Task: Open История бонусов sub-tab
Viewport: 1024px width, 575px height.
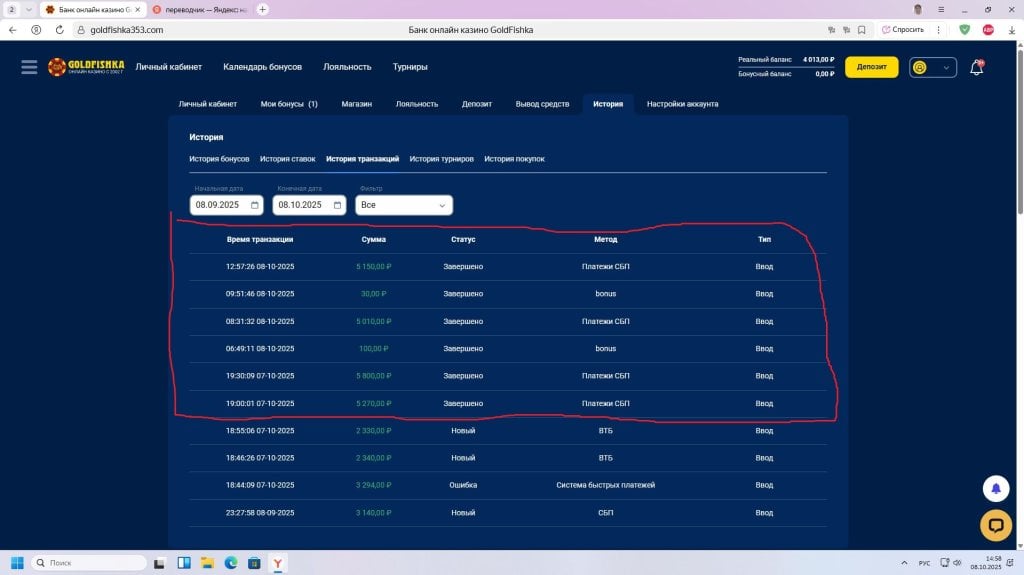Action: point(219,159)
